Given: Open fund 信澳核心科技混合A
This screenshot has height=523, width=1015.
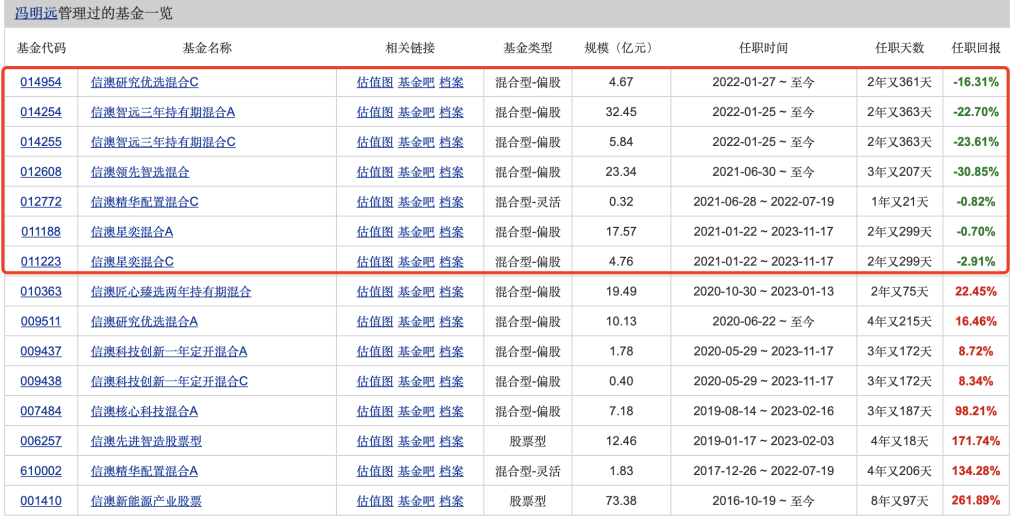Looking at the screenshot, I should click(144, 410).
